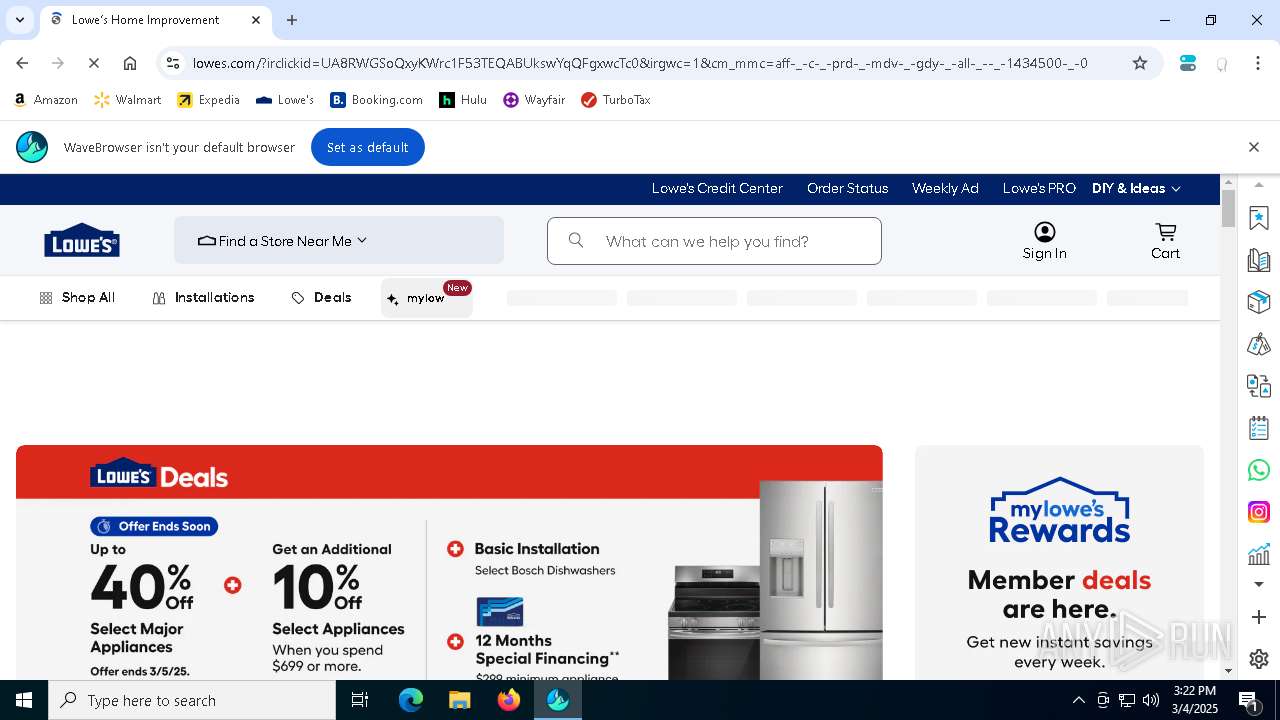Open Walmart bookmark

pyautogui.click(x=127, y=100)
